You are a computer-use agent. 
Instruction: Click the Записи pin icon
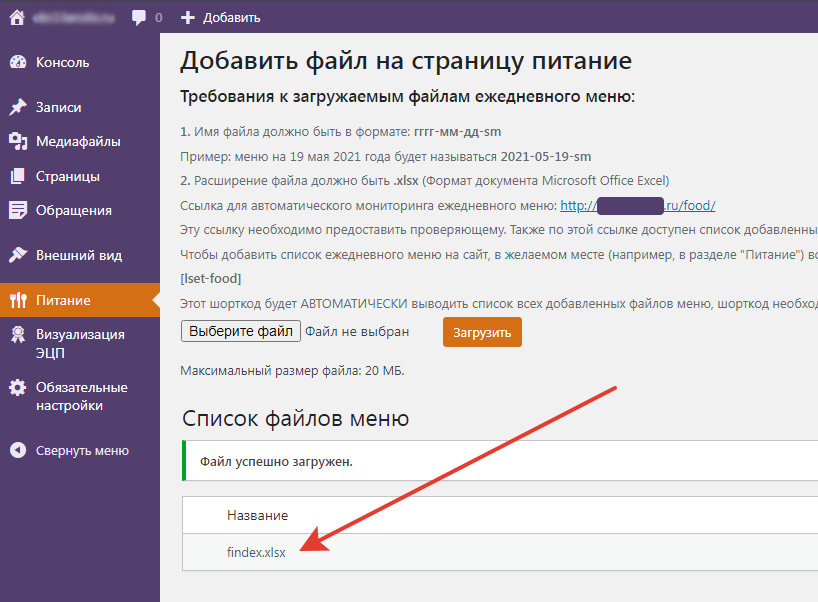pyautogui.click(x=18, y=107)
